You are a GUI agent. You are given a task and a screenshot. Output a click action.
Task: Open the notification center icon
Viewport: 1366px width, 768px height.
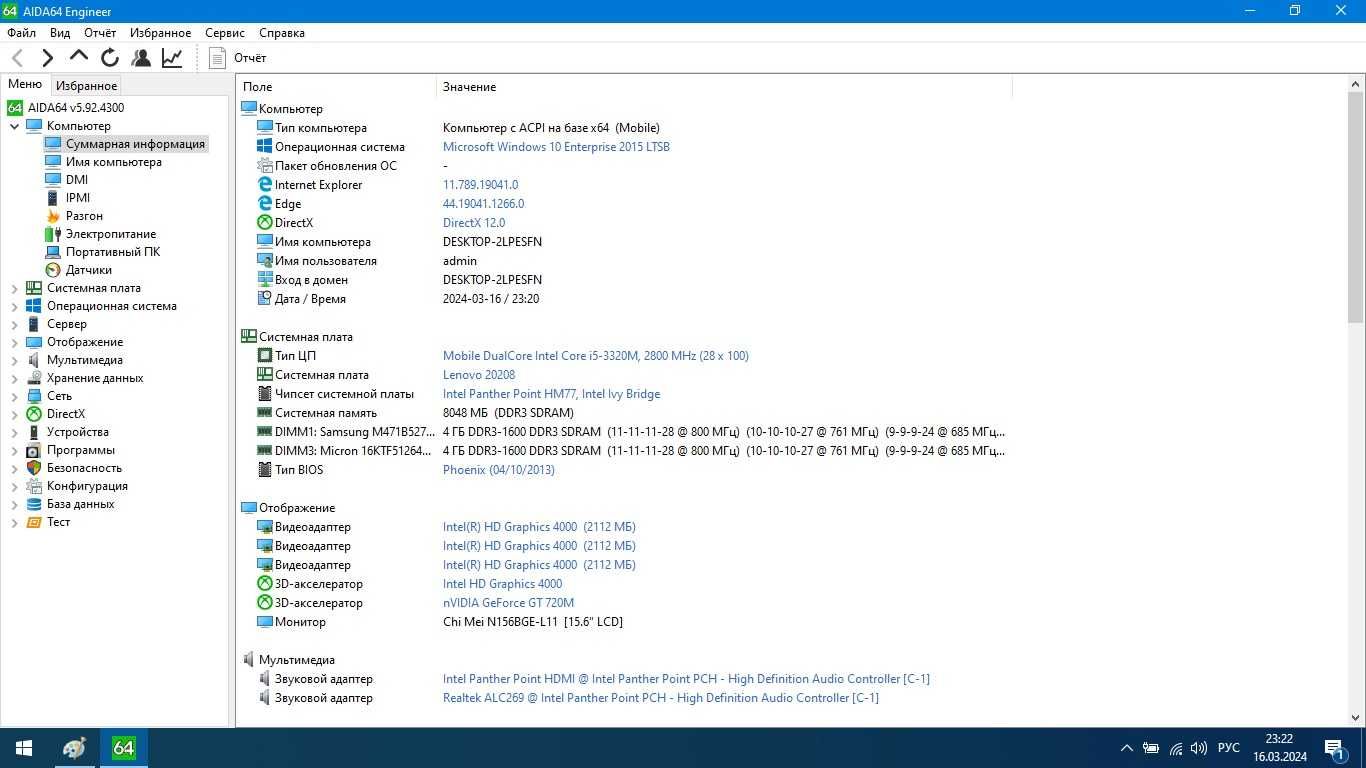click(1334, 748)
